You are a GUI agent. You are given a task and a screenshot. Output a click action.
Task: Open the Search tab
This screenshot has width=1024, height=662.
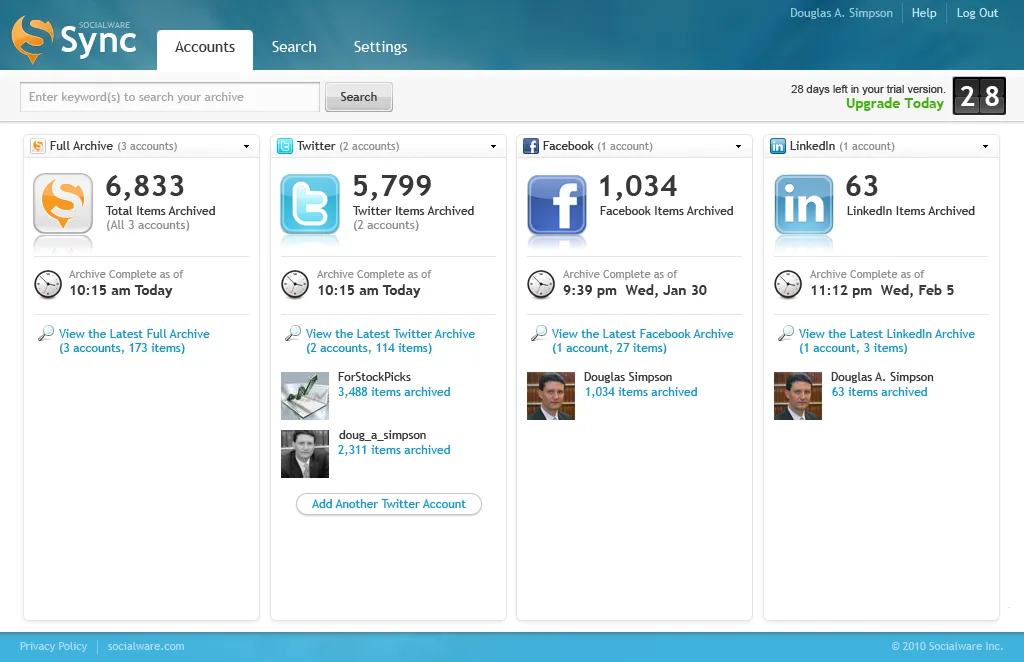click(294, 47)
